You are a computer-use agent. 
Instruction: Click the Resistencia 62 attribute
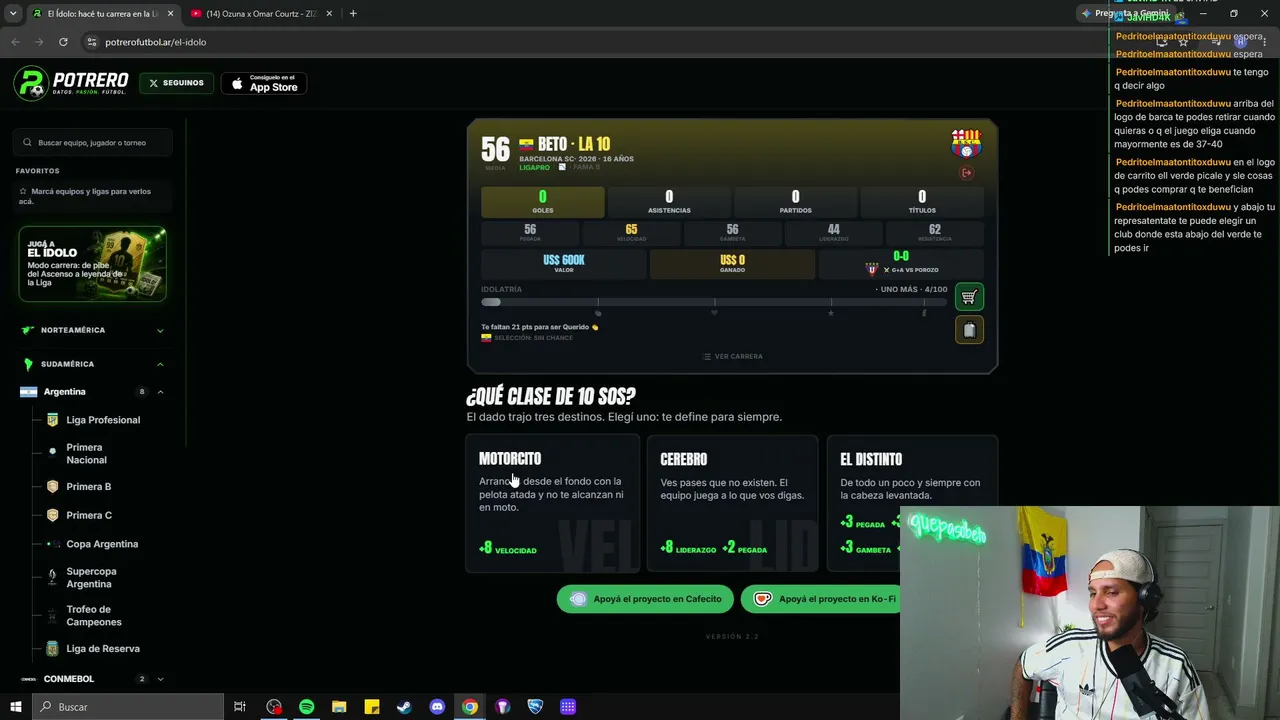(x=935, y=233)
